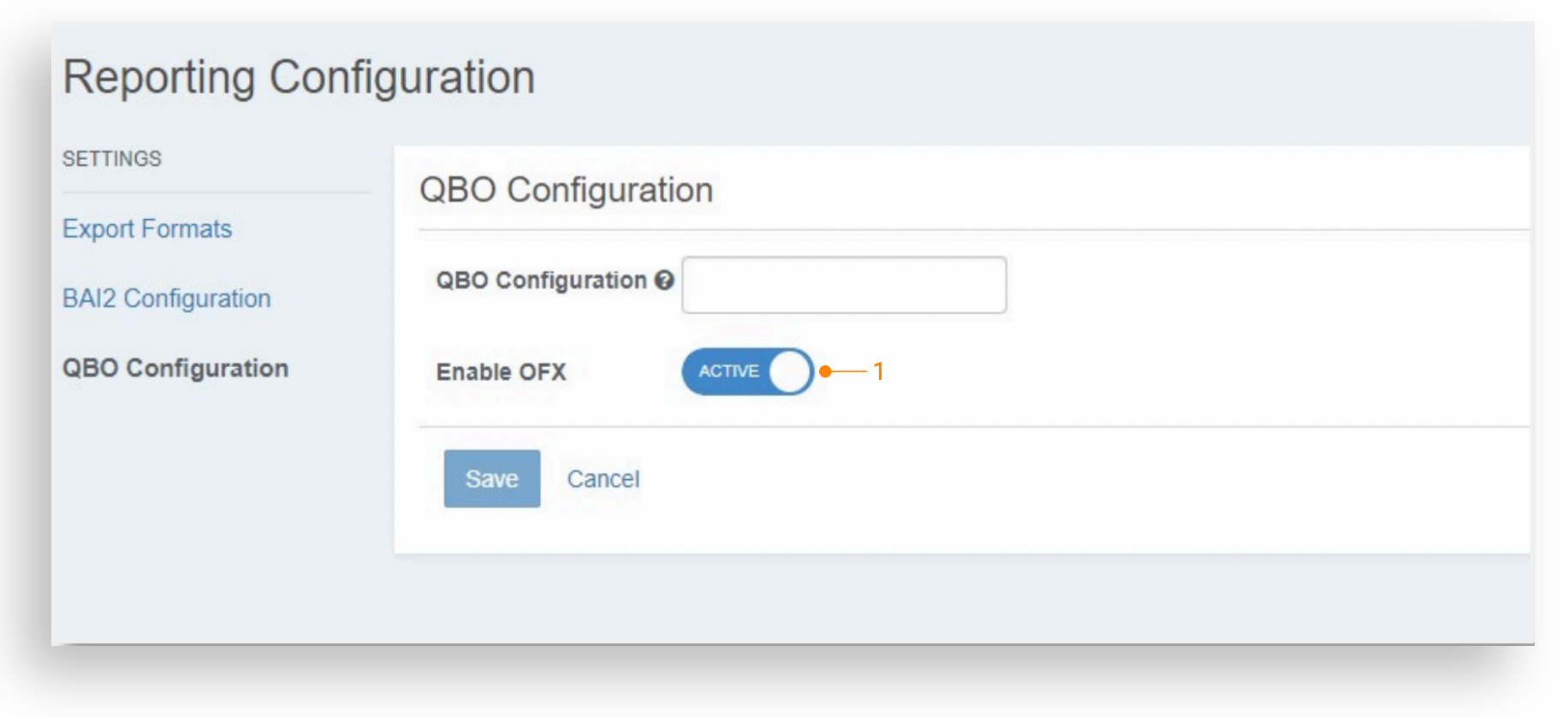Click the divider line below SETTINGS header

click(x=216, y=193)
